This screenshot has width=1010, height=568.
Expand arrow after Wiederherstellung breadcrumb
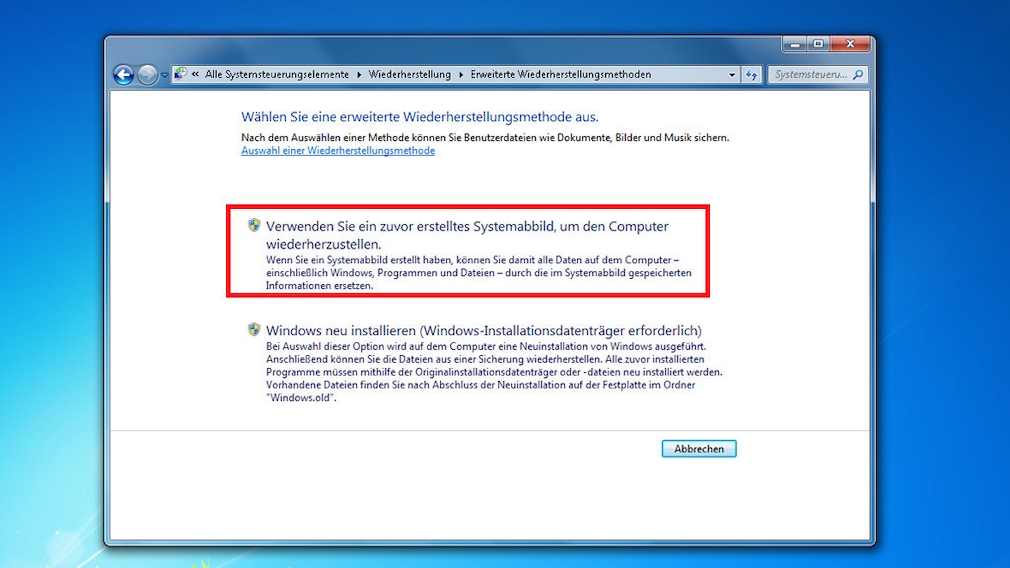coord(461,75)
